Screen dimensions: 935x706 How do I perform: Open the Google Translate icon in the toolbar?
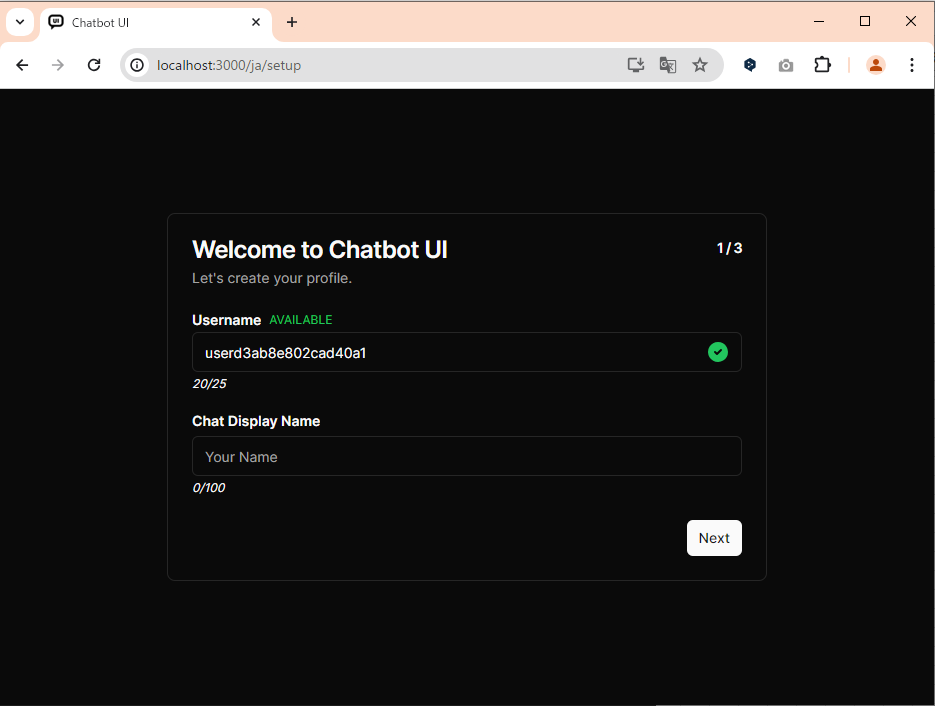(667, 64)
